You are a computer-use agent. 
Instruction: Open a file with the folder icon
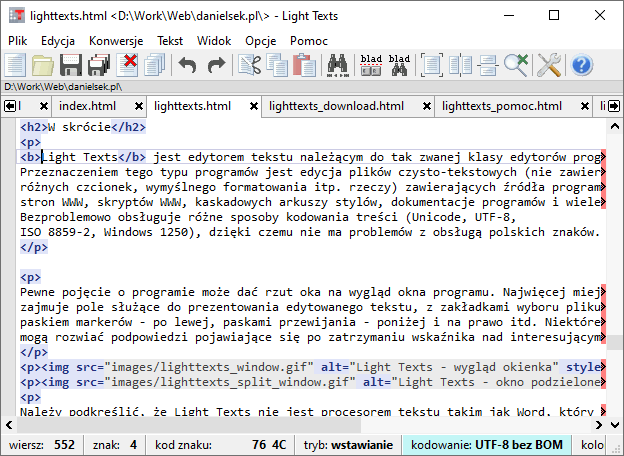[42, 66]
